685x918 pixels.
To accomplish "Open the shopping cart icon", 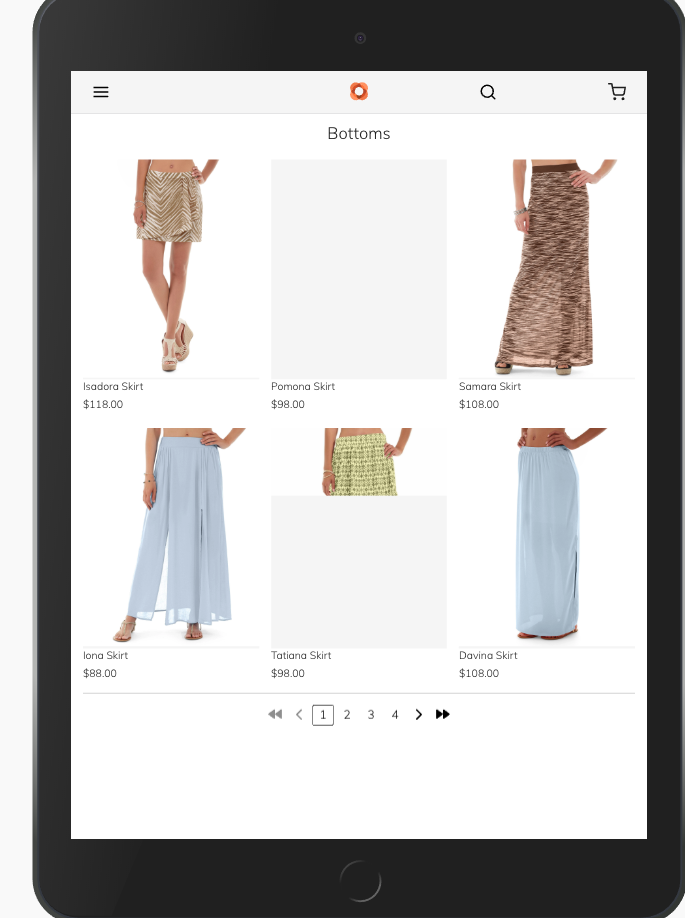I will point(617,91).
